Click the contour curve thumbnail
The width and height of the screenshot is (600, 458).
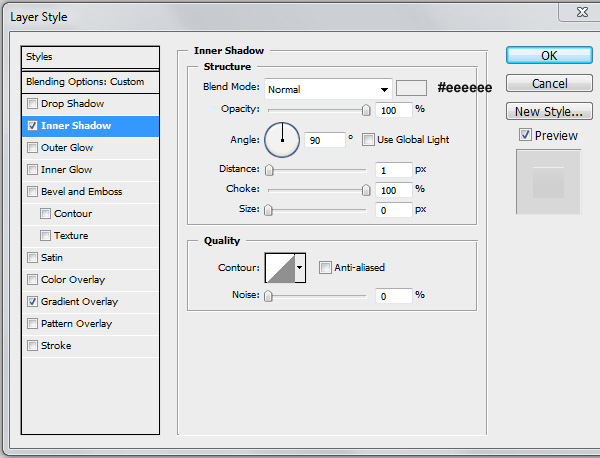tap(280, 268)
